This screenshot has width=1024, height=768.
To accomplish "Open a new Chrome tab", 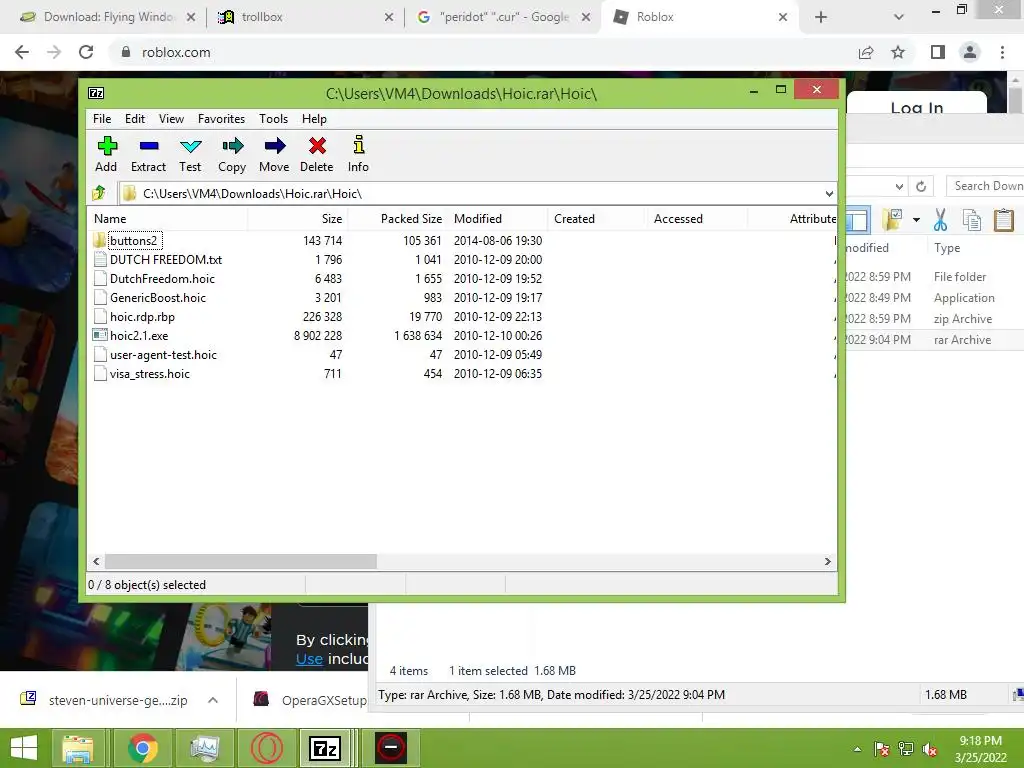I will click(x=821, y=17).
